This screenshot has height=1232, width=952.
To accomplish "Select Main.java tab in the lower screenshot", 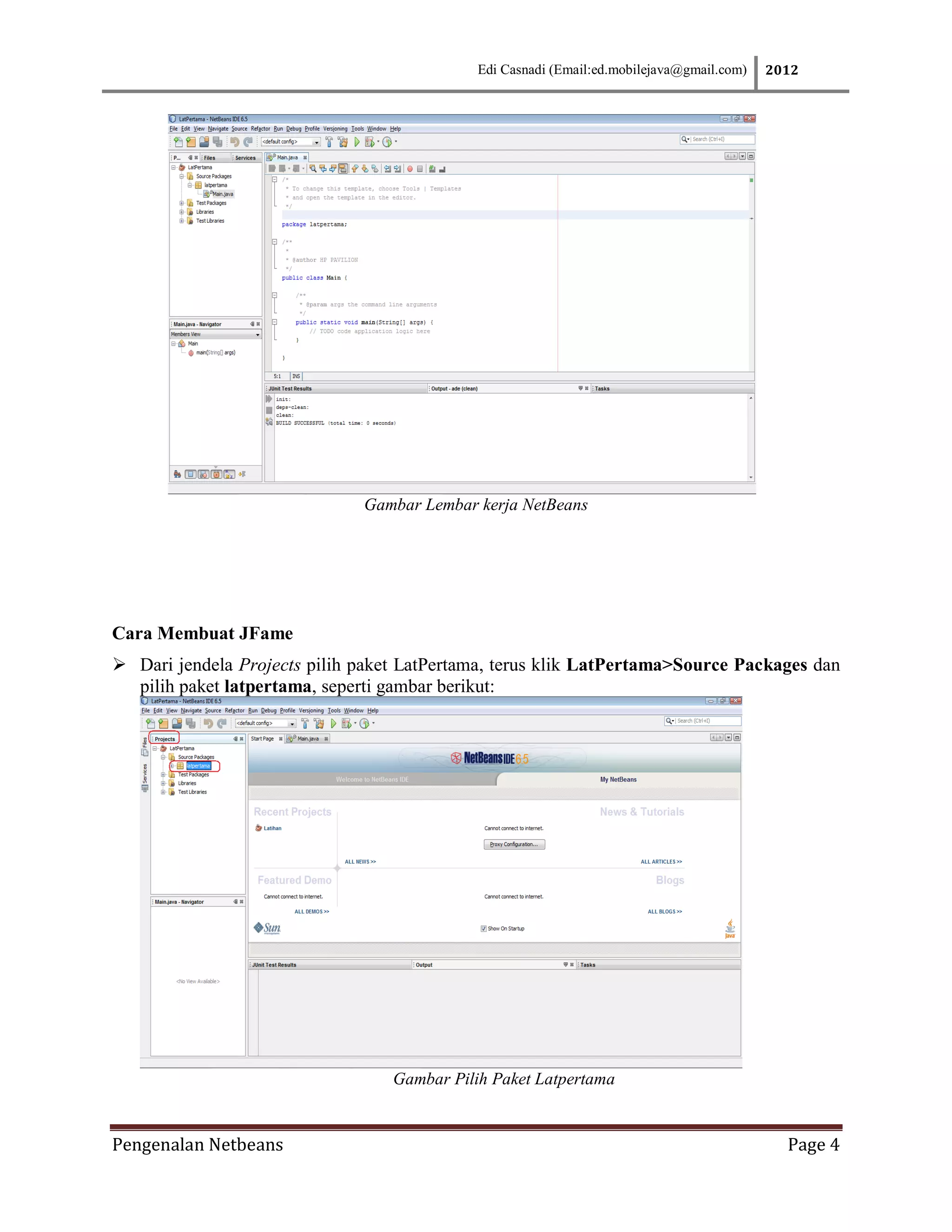I will click(308, 739).
